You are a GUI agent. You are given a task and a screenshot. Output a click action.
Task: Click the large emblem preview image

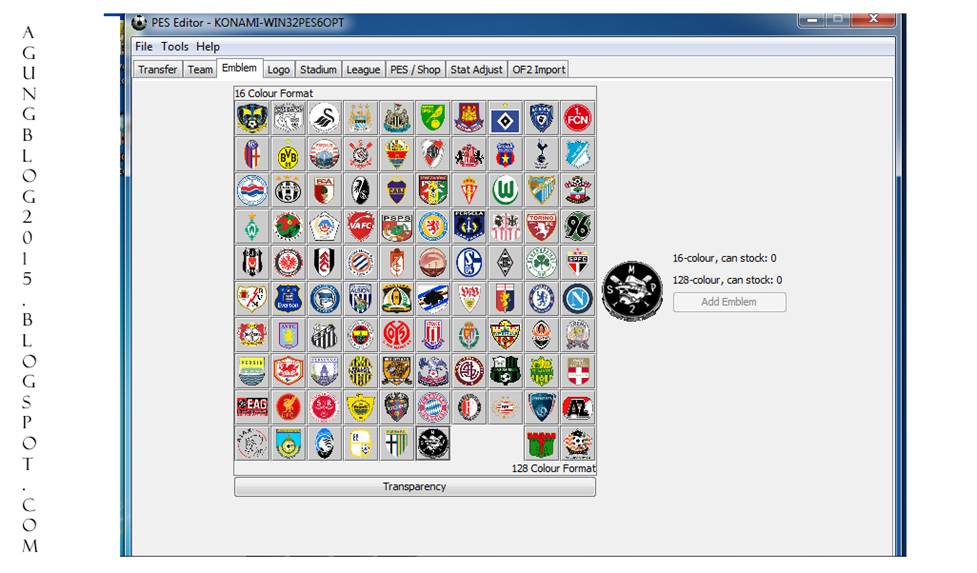pos(632,291)
